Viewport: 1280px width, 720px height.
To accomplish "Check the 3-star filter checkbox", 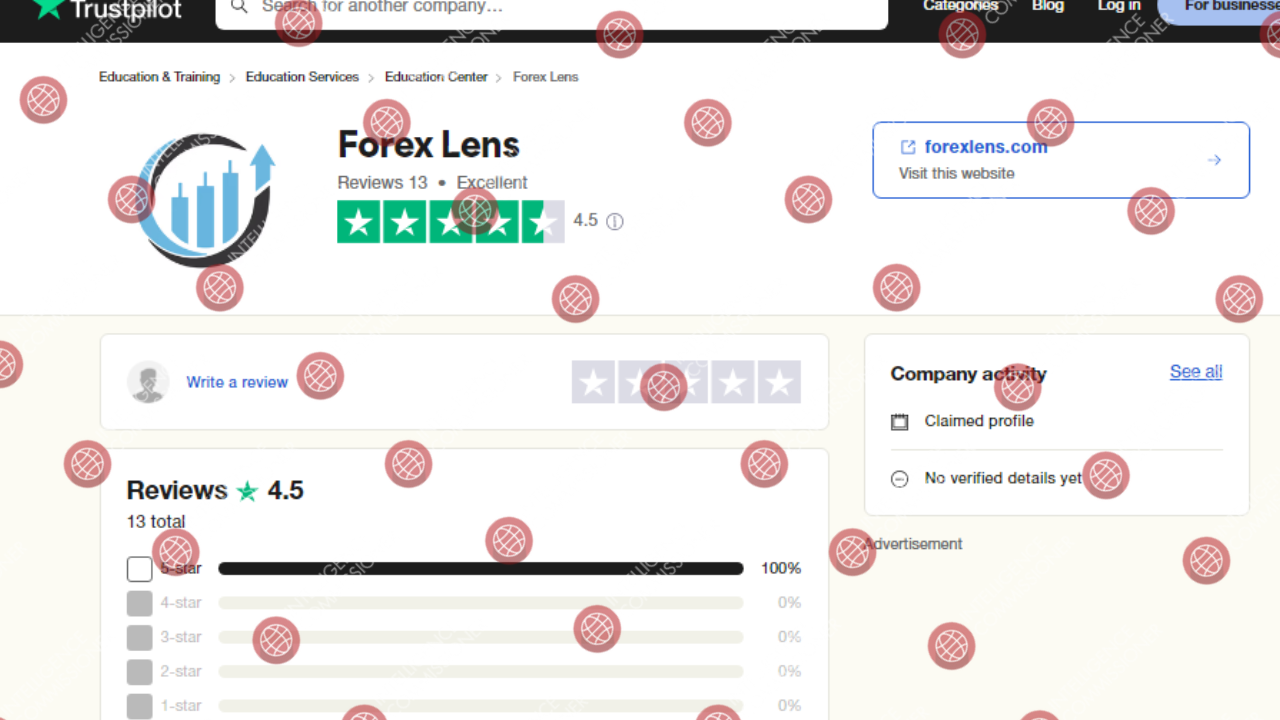I will click(x=140, y=637).
